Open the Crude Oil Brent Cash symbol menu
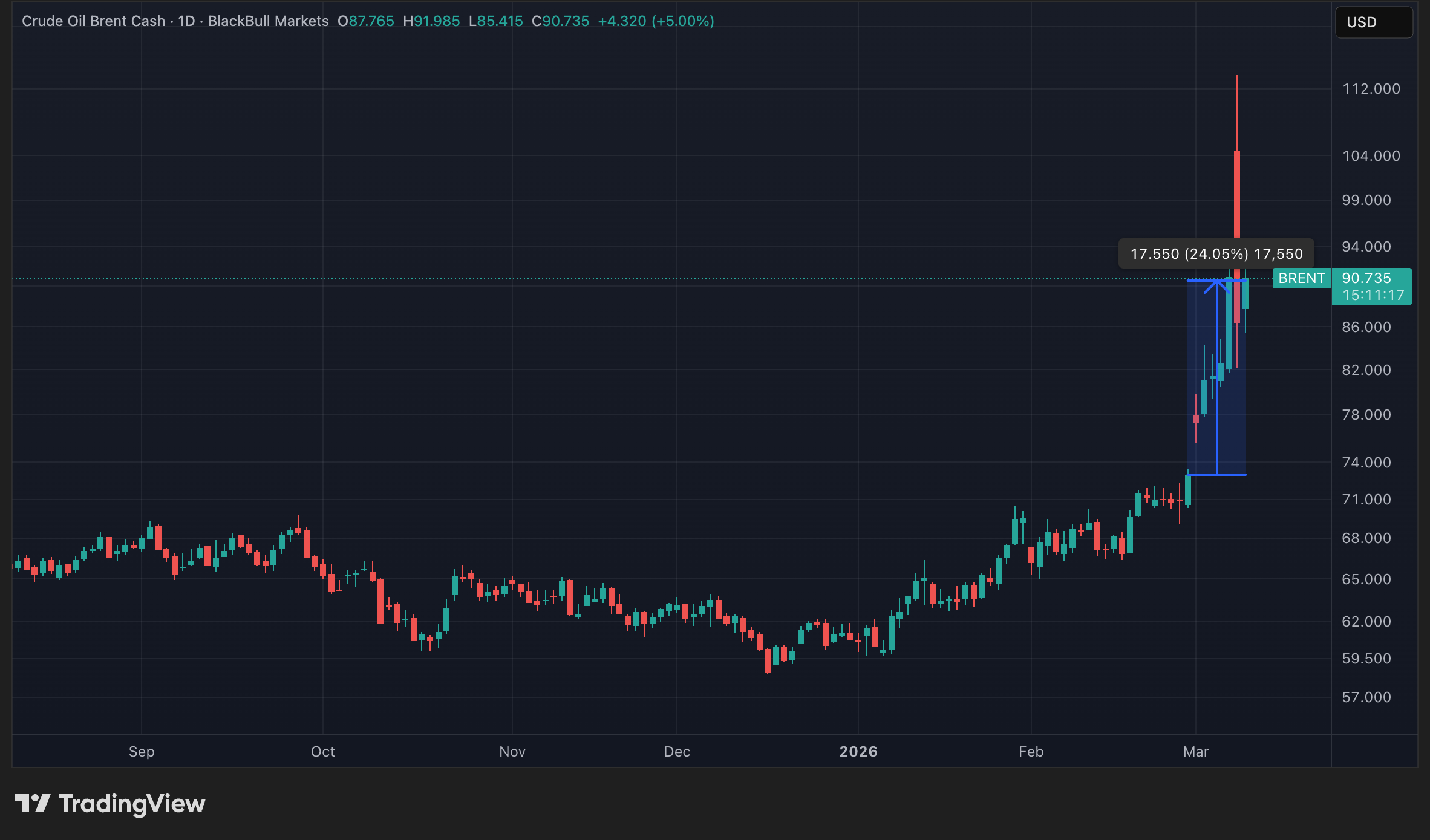This screenshot has width=1430, height=840. [x=94, y=21]
